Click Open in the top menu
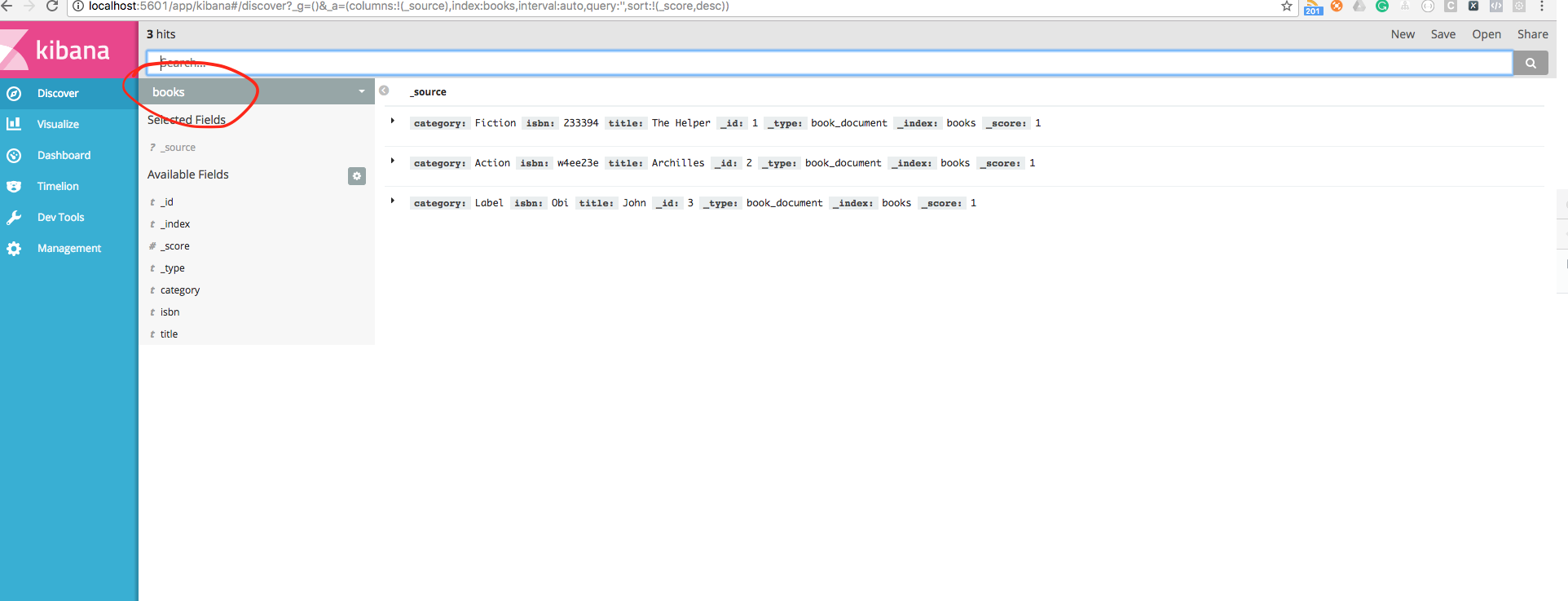Screen dimensions: 1568x601 1487,34
